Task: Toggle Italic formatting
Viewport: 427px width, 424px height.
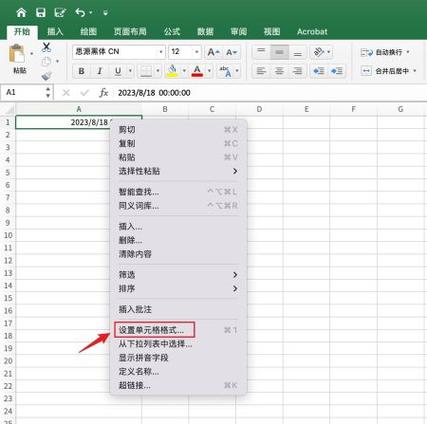Action: click(99, 71)
